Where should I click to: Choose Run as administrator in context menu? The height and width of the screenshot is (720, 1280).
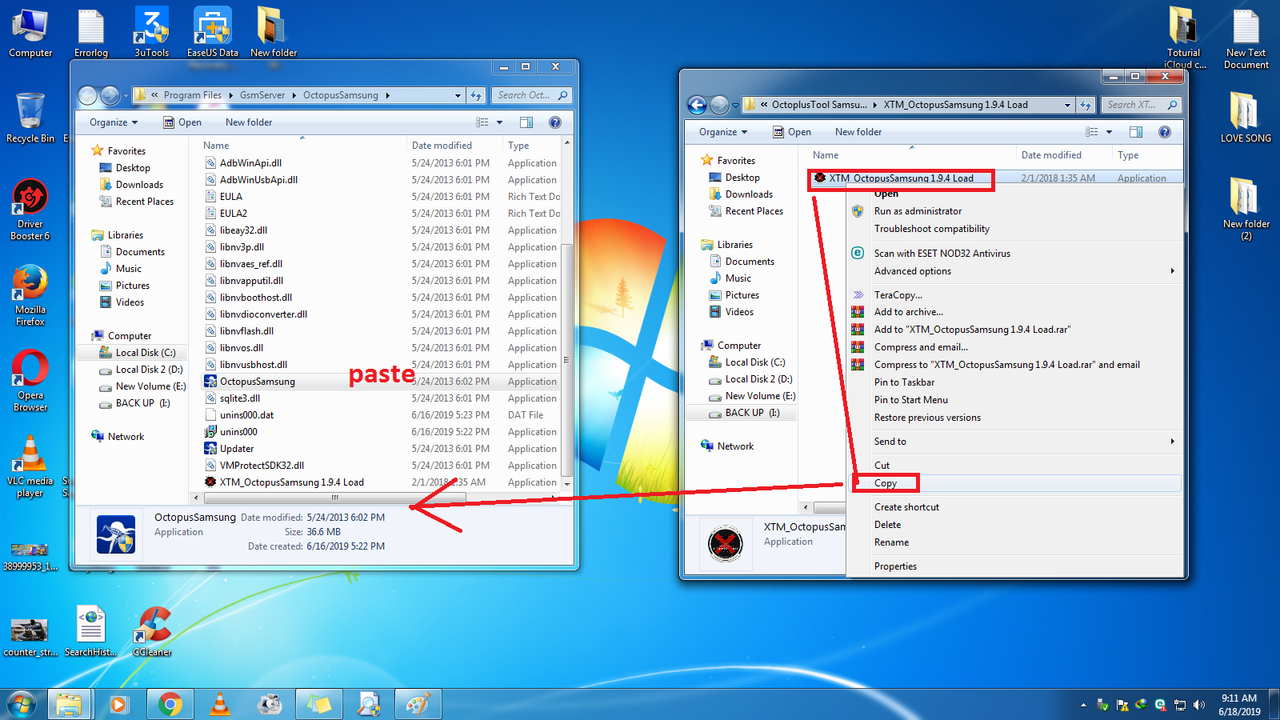pyautogui.click(x=1014, y=211)
